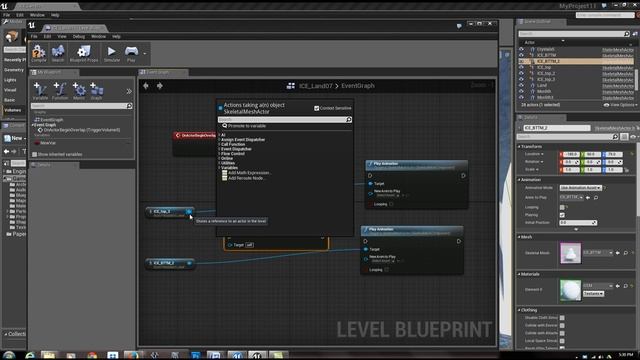The height and width of the screenshot is (360, 640).
Task: Toggle Looping on upper Play Animation node
Action: [x=391, y=204]
